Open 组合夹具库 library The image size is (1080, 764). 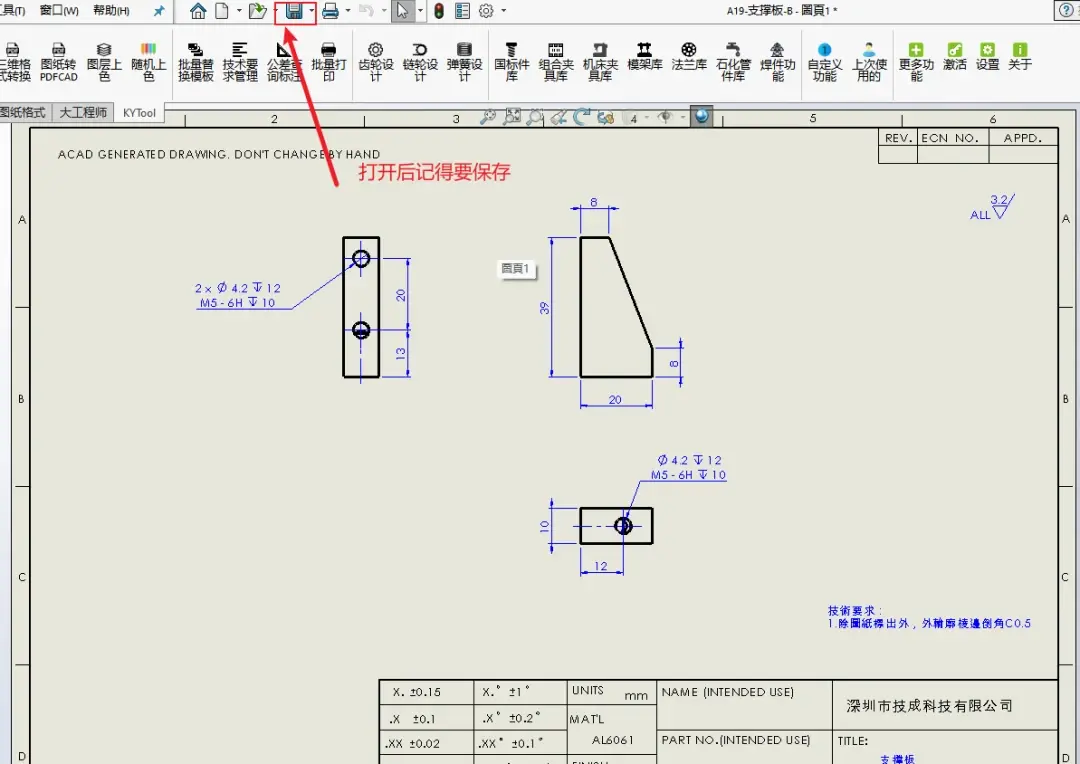pyautogui.click(x=556, y=62)
